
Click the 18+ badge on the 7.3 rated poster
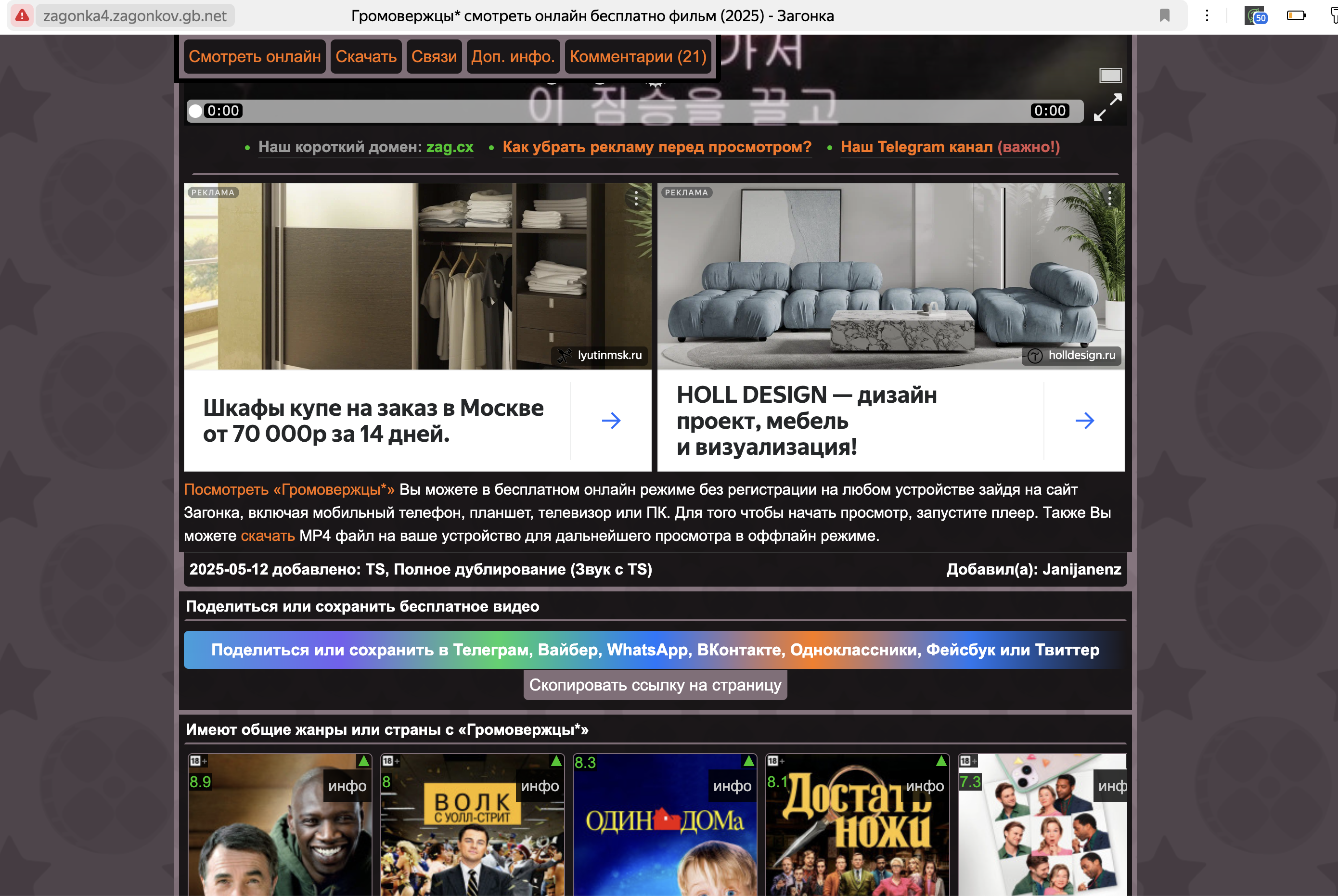point(968,761)
